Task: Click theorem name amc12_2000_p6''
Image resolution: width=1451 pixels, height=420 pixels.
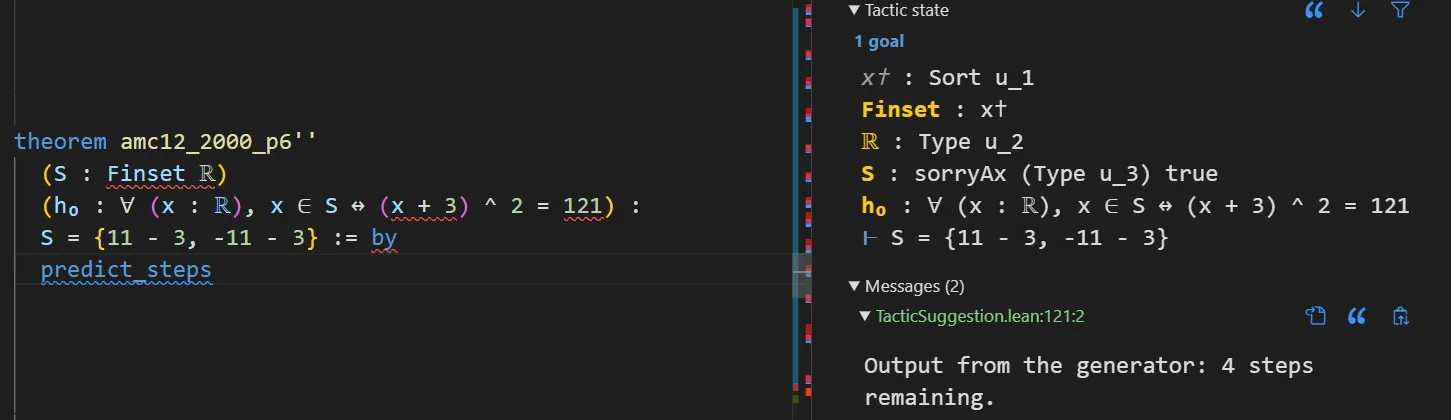Action: pyautogui.click(x=219, y=142)
